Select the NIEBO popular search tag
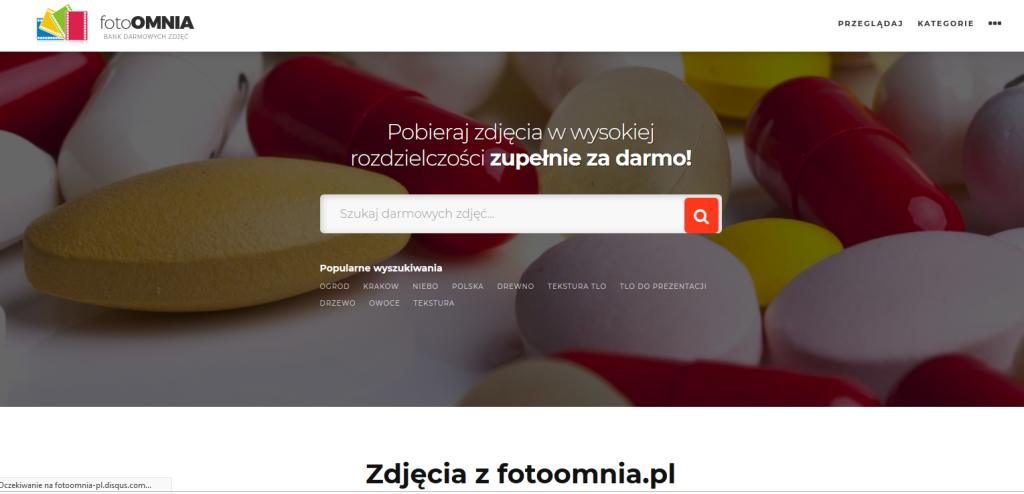This screenshot has height=494, width=1024. coord(425,286)
